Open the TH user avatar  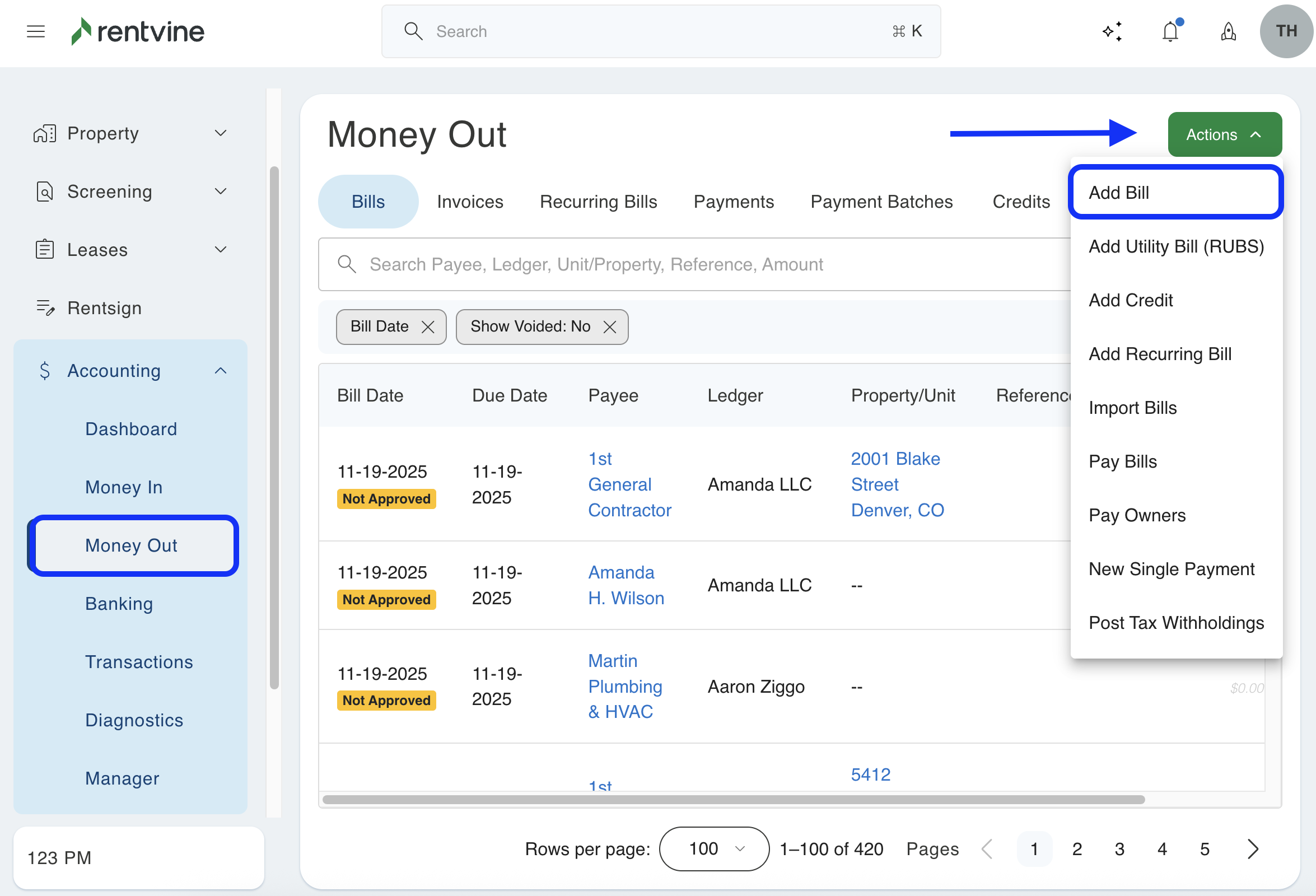point(1285,31)
